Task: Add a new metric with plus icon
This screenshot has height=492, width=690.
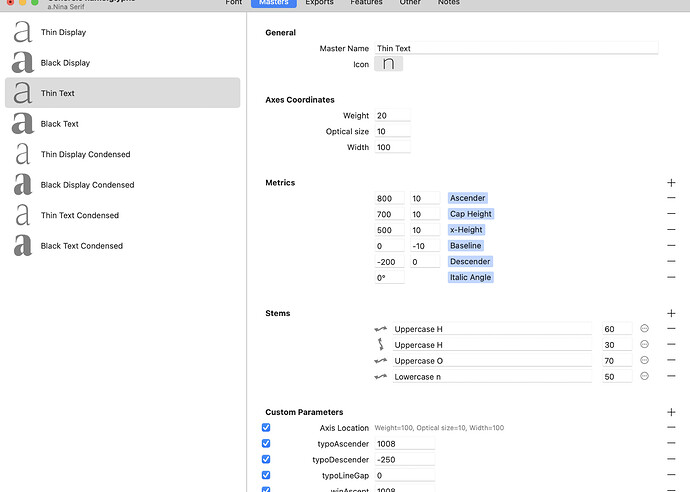Action: point(671,183)
